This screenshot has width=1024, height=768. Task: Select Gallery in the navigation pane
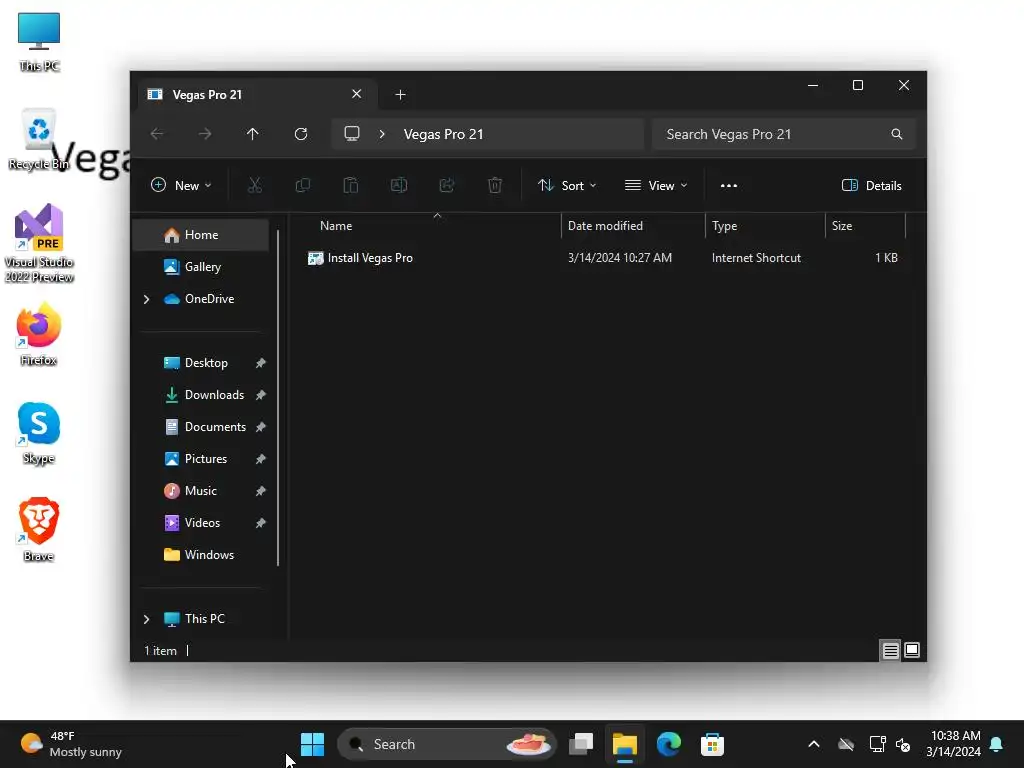click(x=201, y=267)
